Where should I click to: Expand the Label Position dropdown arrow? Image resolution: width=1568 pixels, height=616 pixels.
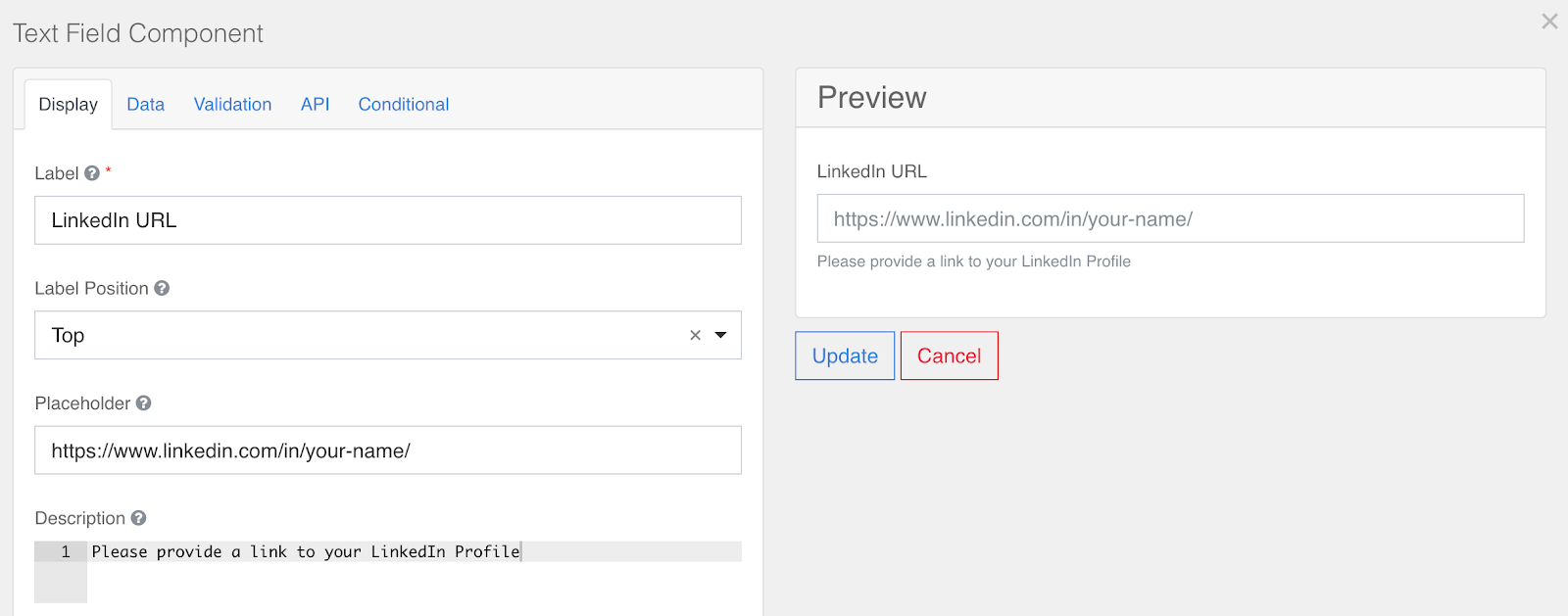[721, 335]
